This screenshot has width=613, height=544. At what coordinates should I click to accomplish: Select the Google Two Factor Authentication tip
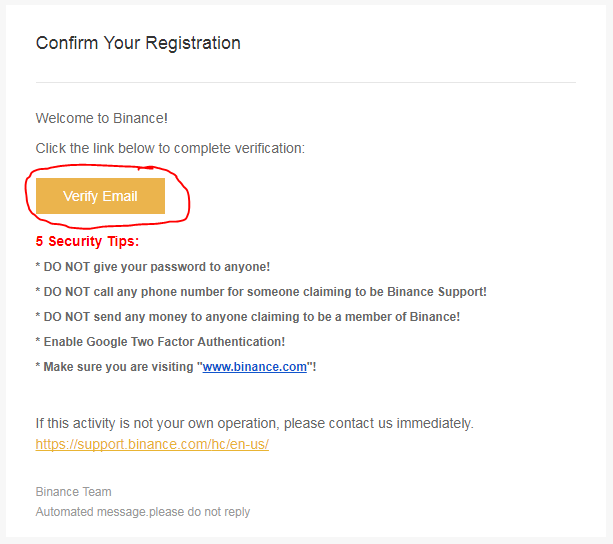tap(160, 342)
